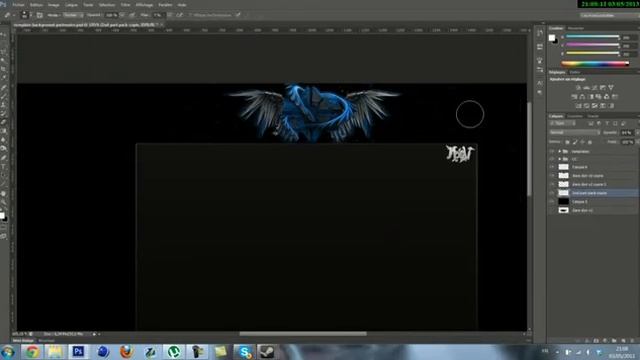Open Skype from the taskbar
640x360 pixels.
244,351
